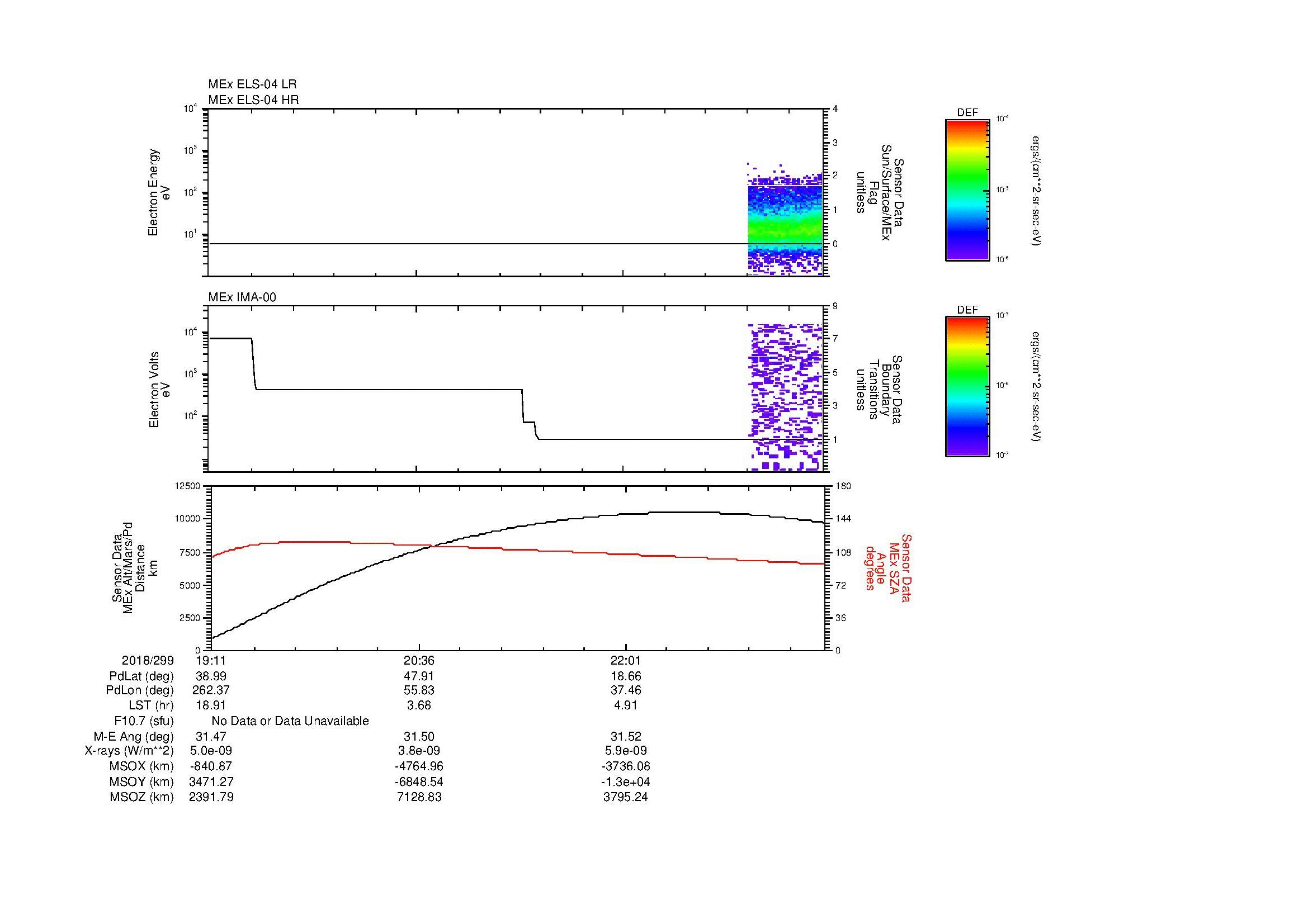Click the MSOY value -6848.54

[419, 781]
